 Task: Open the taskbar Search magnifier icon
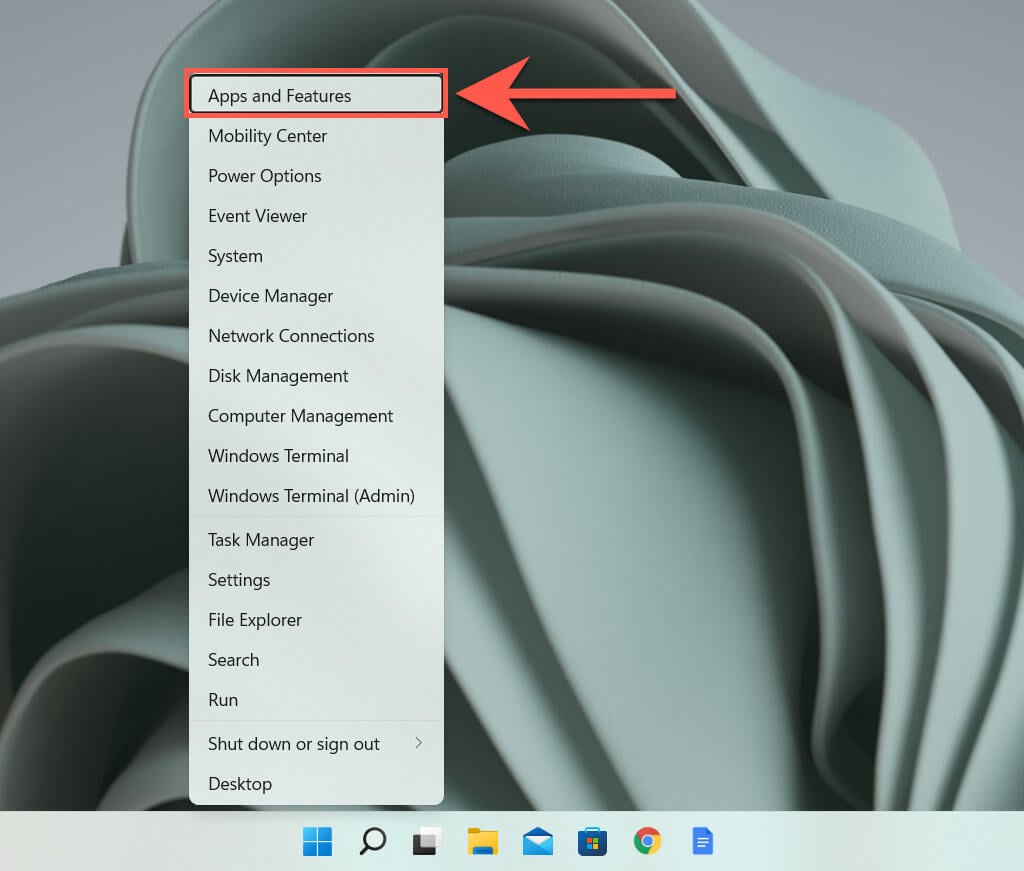point(373,842)
